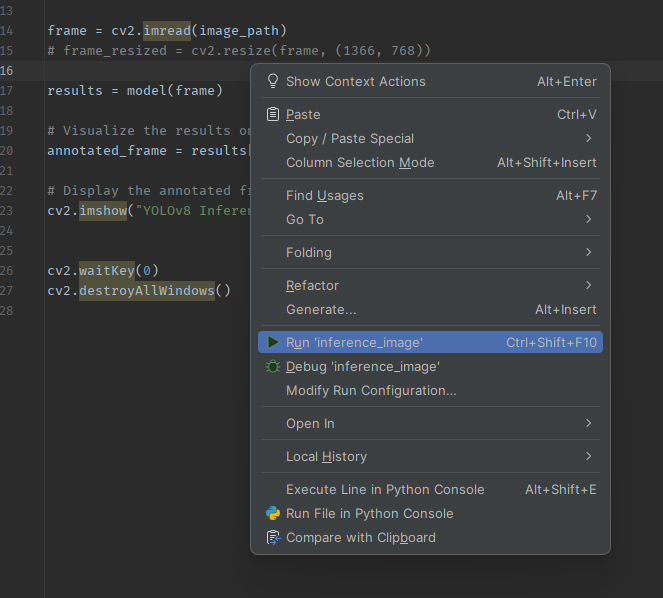The width and height of the screenshot is (663, 598).
Task: Click the lightbulb Show Context Actions icon
Action: [x=273, y=81]
